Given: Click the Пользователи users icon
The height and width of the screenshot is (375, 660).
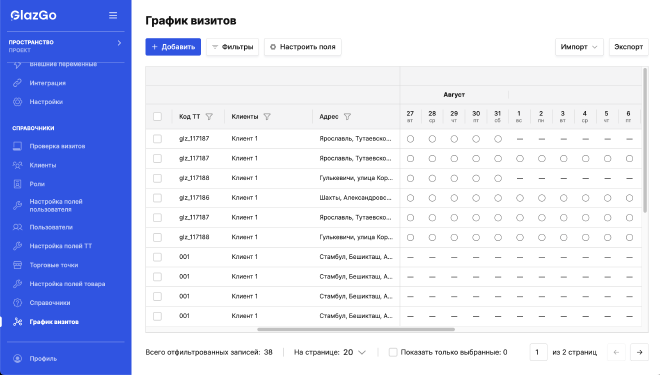Looking at the screenshot, I should pos(17,227).
